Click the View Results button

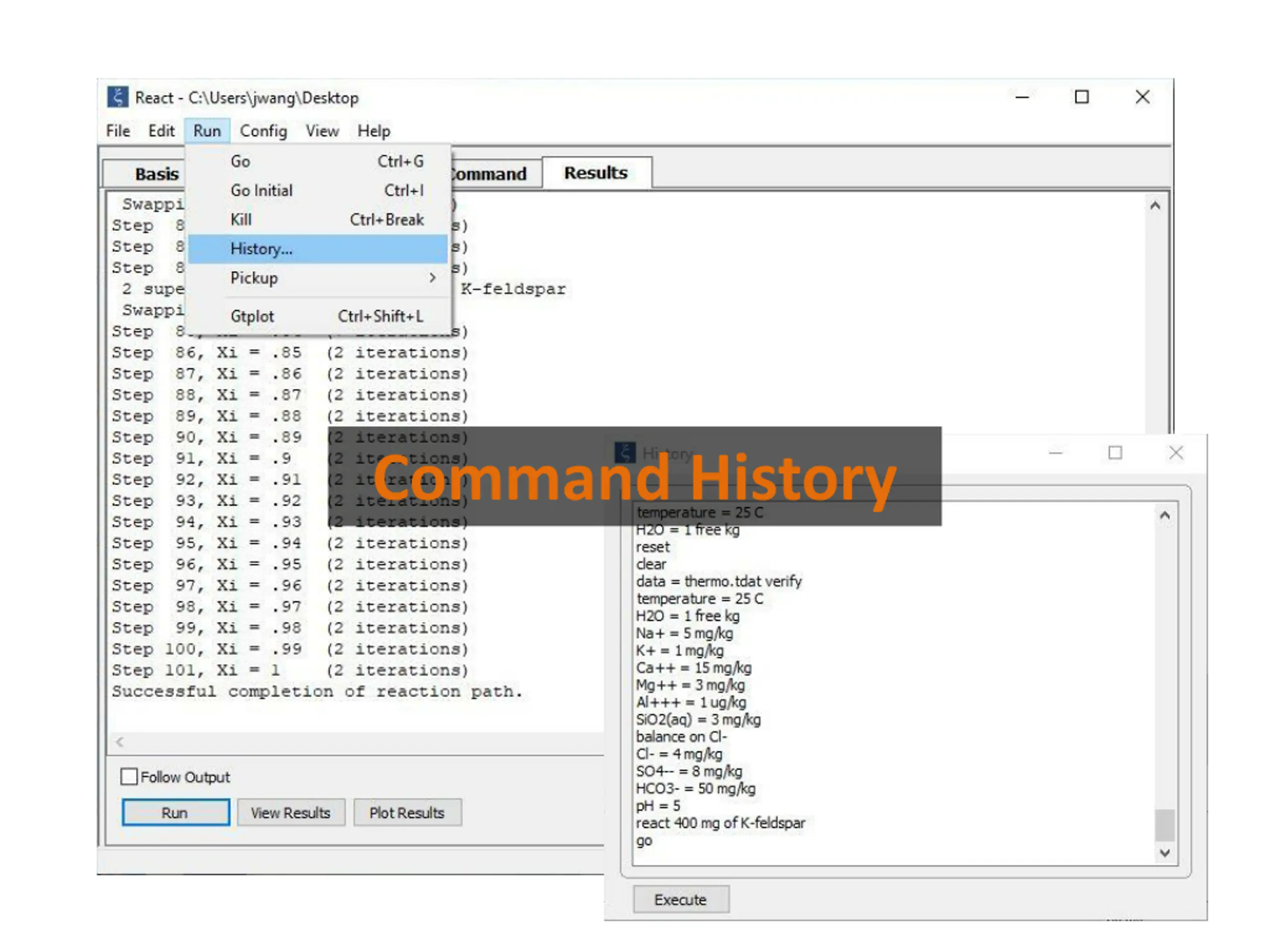(291, 813)
